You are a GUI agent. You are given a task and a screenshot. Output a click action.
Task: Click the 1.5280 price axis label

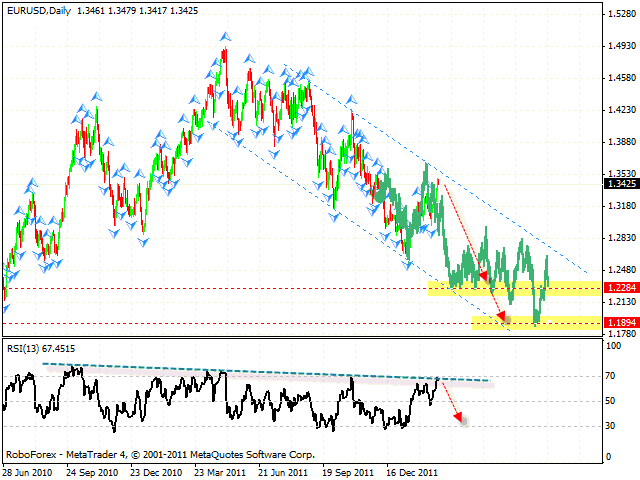[x=618, y=14]
